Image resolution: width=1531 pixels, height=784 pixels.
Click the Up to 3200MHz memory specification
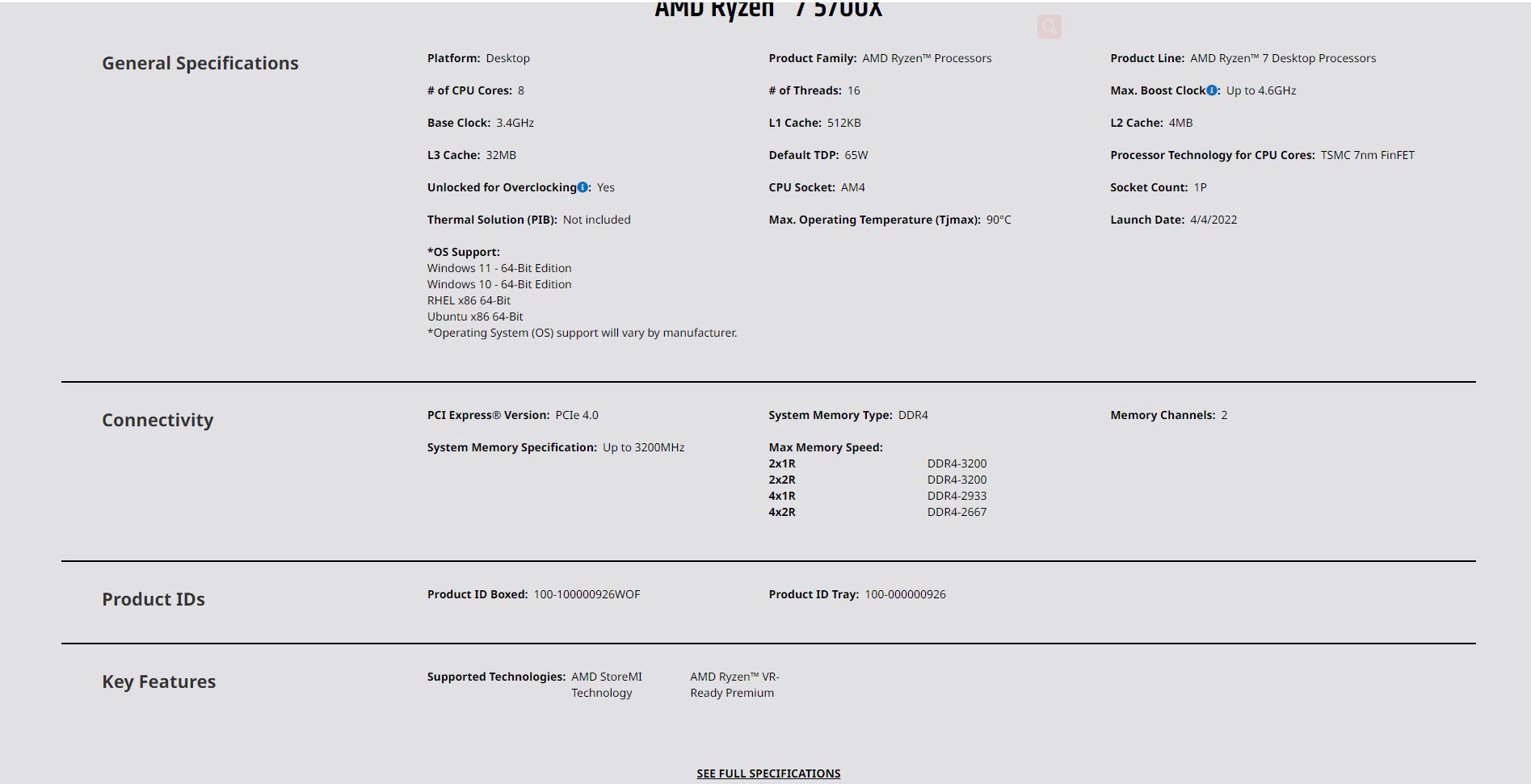point(643,447)
